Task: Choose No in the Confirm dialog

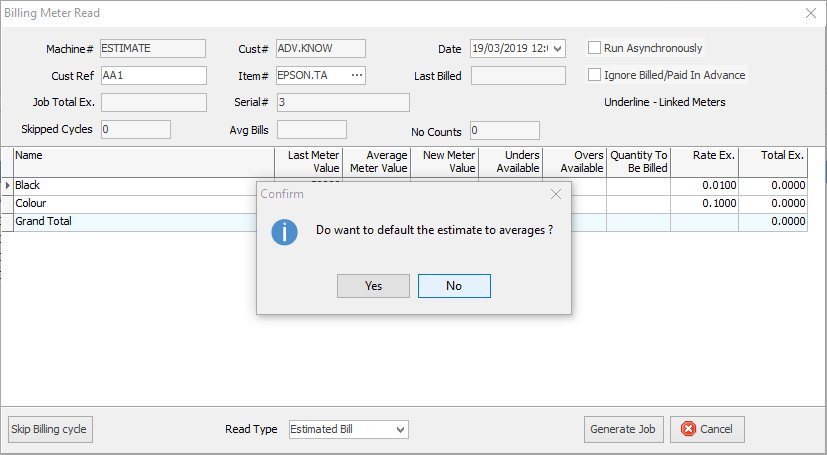Action: 454,286
